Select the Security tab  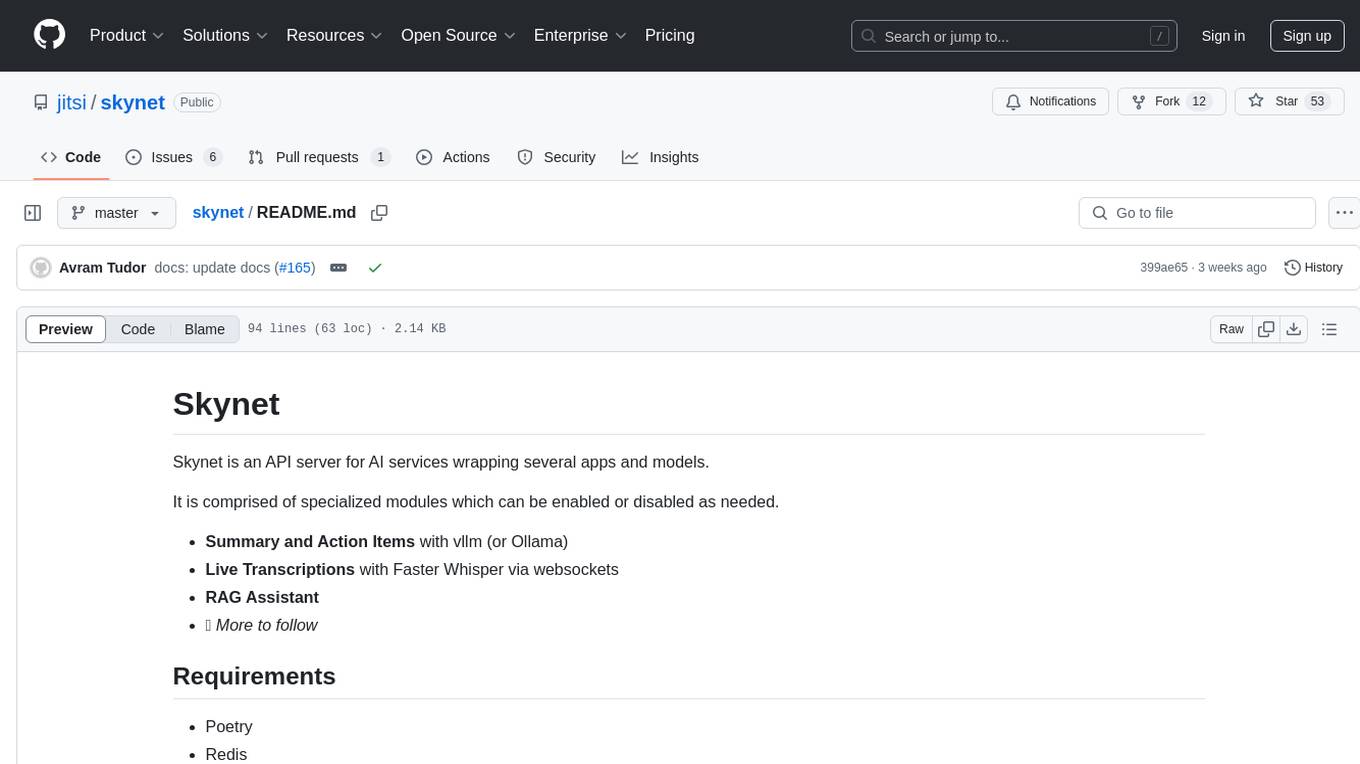[x=557, y=157]
